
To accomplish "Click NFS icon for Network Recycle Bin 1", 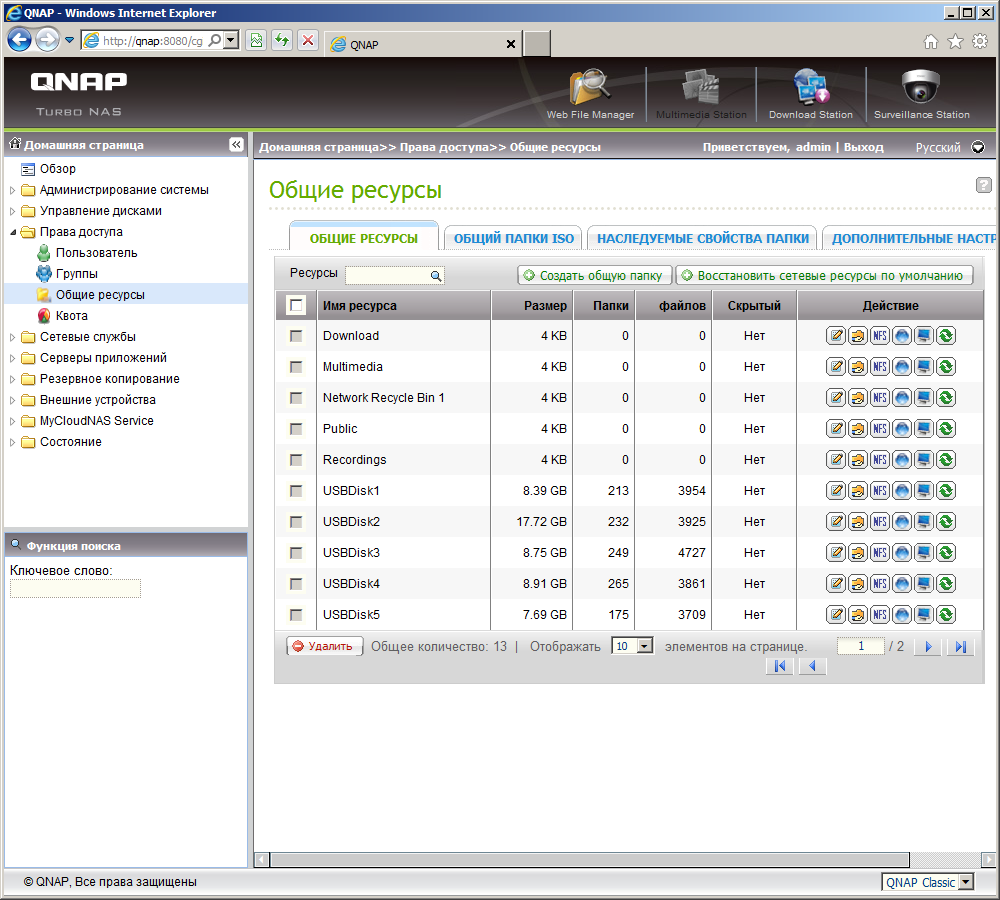I will pos(879,398).
